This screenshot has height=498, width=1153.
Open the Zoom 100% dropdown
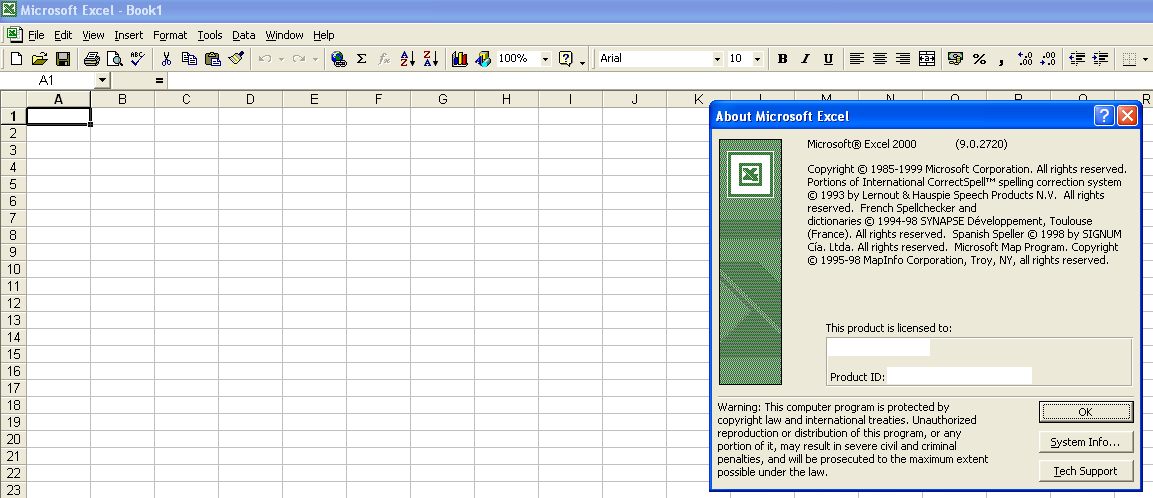tap(546, 59)
